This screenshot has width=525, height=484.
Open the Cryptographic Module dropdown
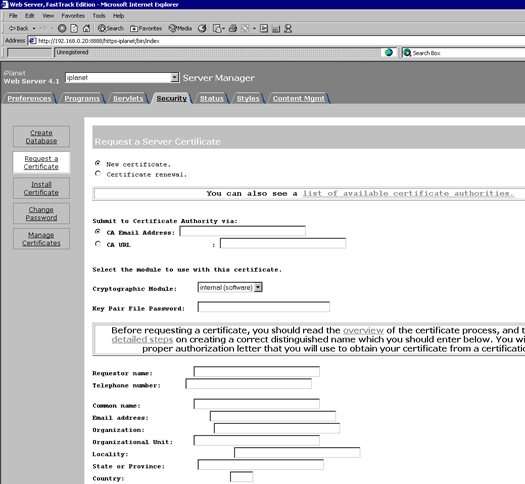tap(258, 287)
